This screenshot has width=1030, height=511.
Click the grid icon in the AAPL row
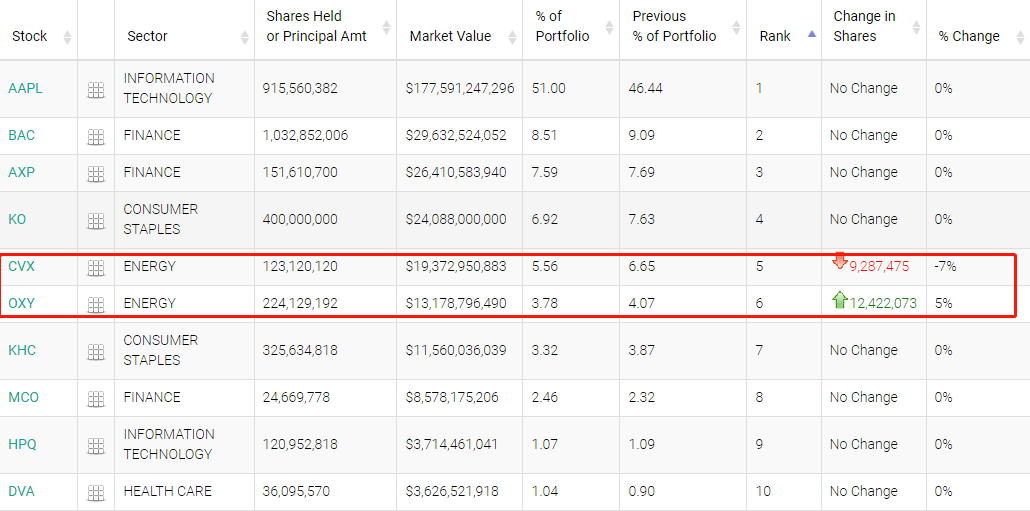pos(96,90)
